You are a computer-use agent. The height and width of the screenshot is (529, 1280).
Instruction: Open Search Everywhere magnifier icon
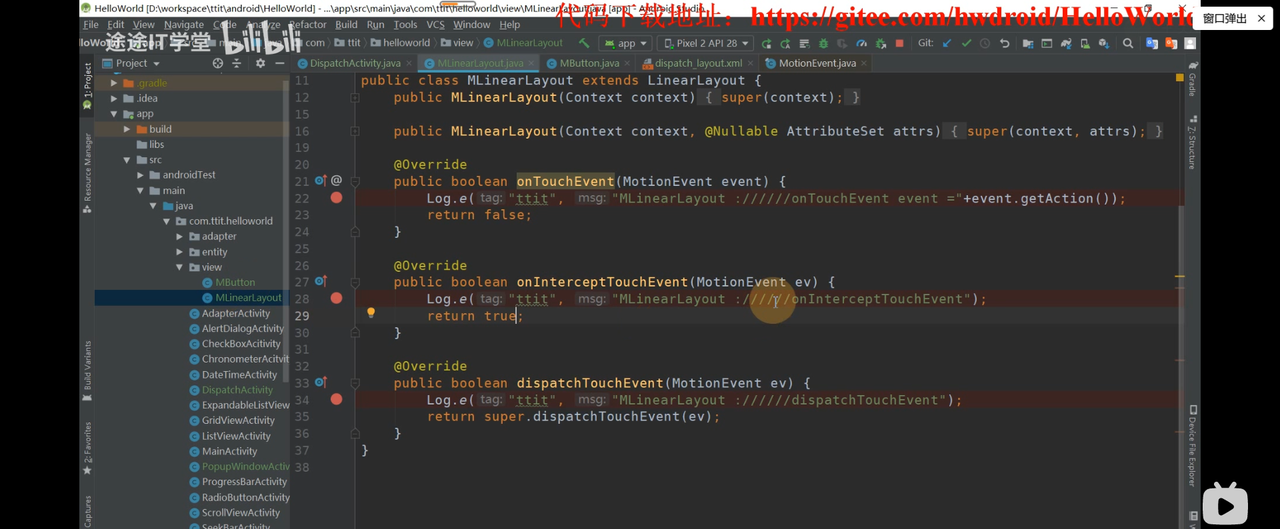point(1128,43)
